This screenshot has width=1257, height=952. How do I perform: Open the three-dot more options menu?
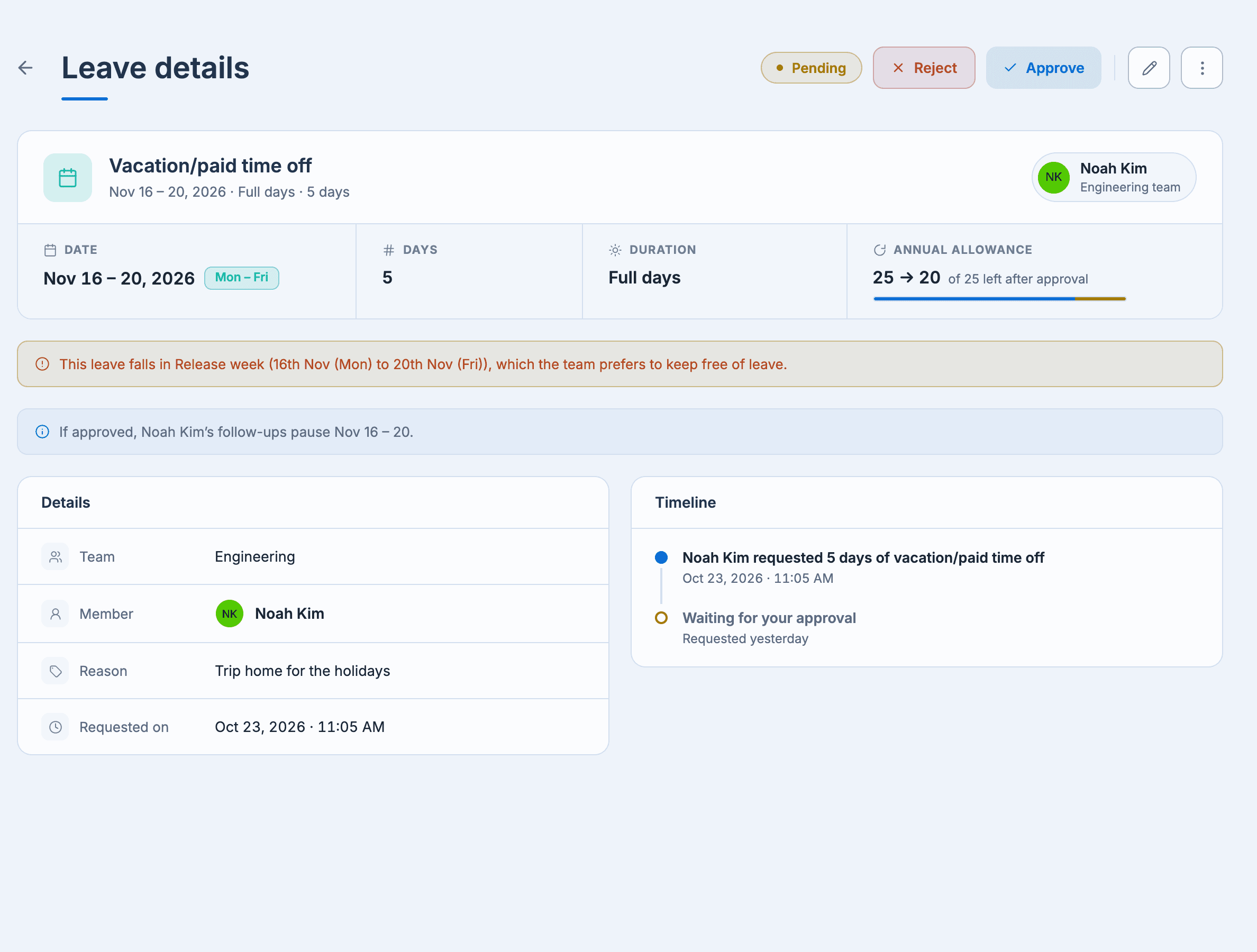(1201, 68)
